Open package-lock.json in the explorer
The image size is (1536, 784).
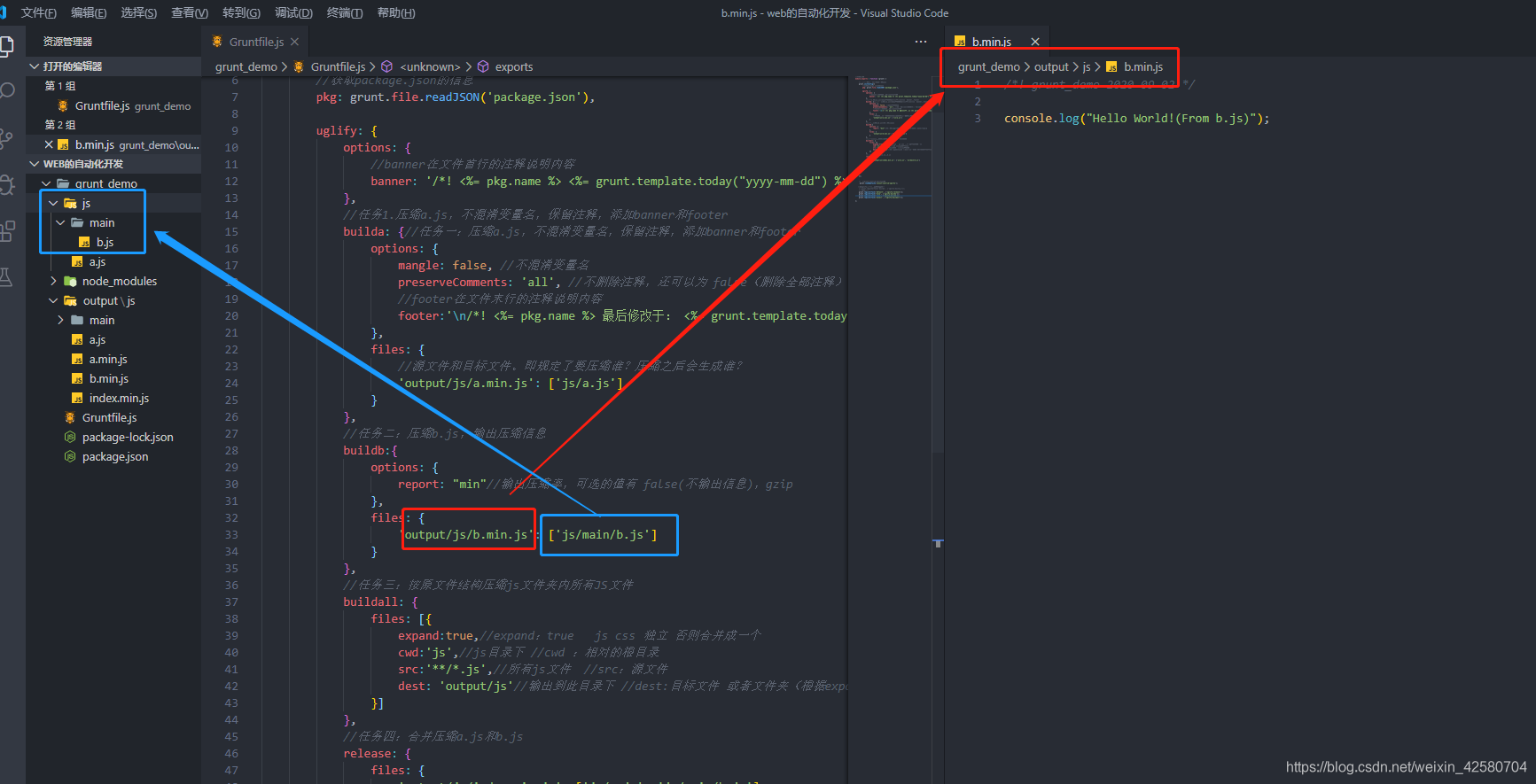[128, 437]
